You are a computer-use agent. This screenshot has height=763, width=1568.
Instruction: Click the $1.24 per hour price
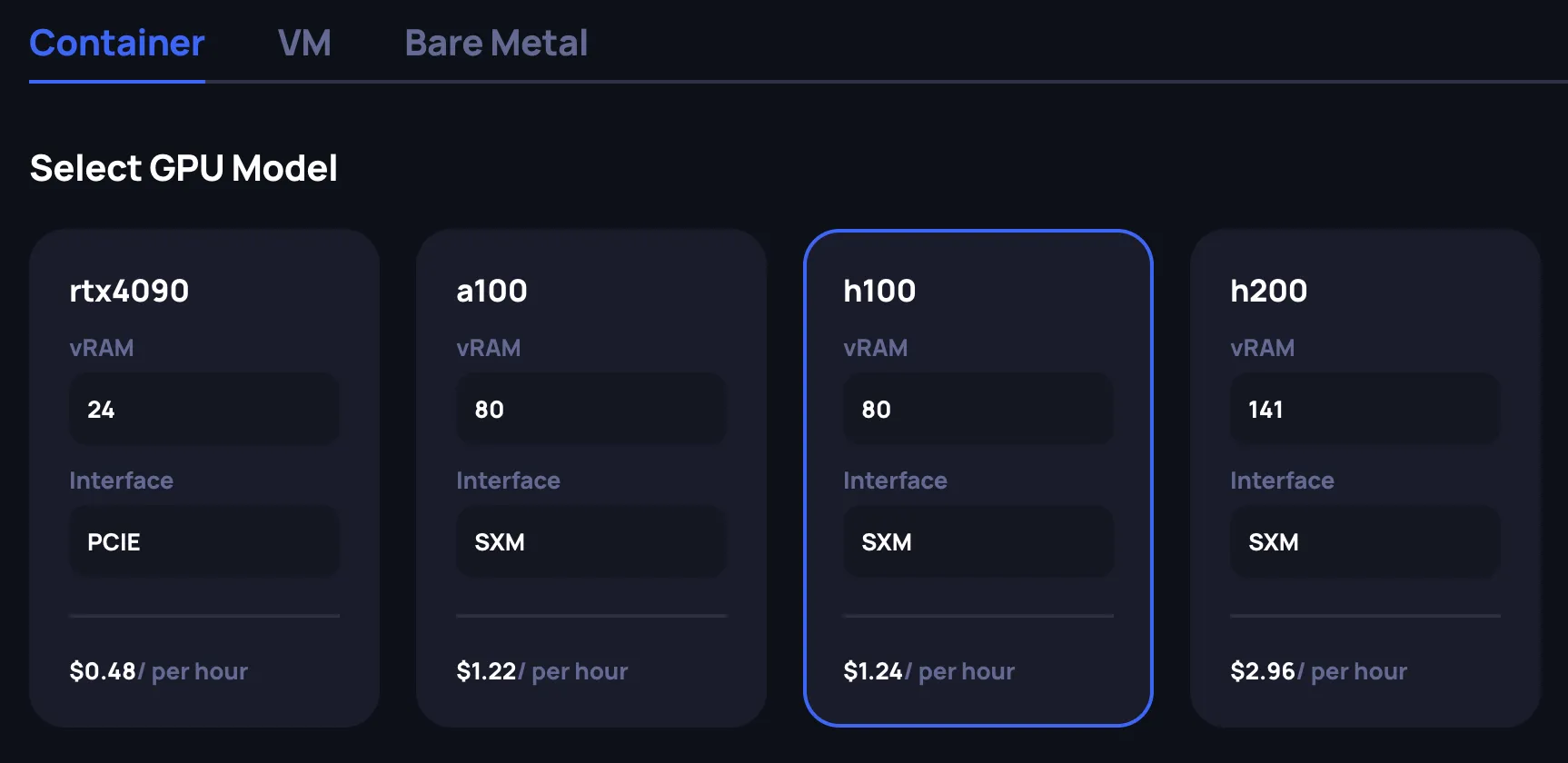point(928,671)
